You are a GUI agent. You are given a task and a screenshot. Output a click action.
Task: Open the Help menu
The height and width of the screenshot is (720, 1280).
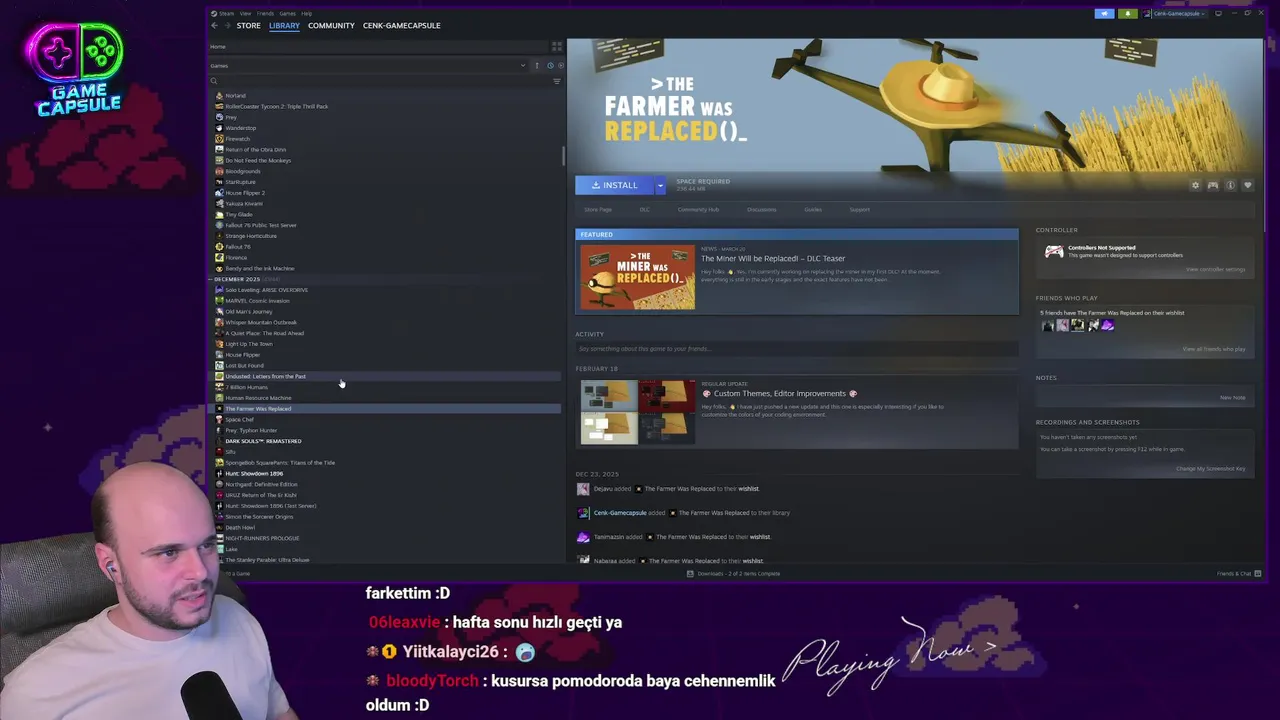pyautogui.click(x=307, y=13)
